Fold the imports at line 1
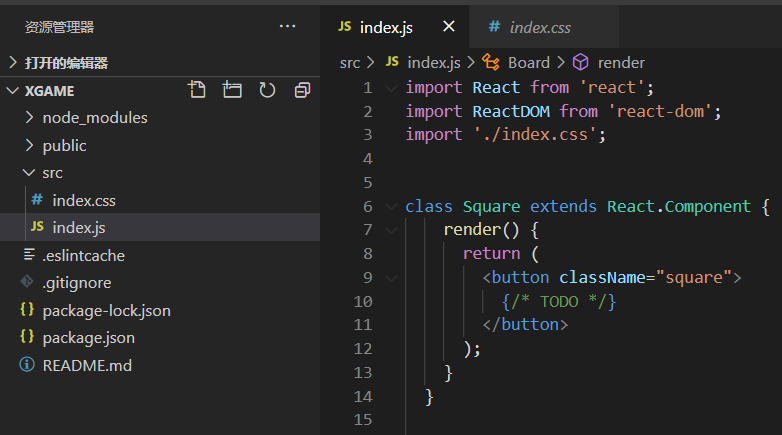The image size is (782, 435). [391, 88]
